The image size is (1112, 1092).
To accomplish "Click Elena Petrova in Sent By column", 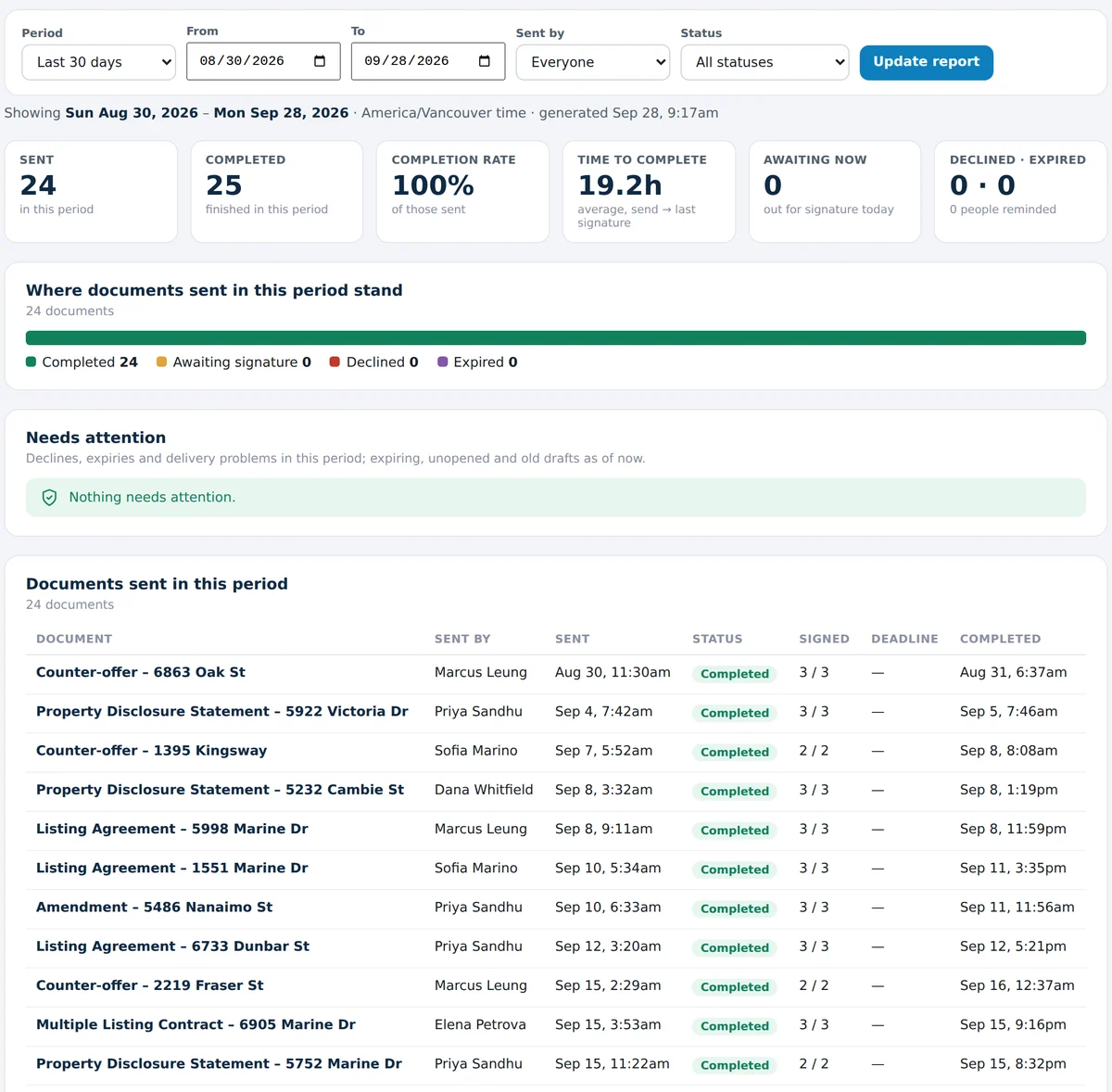I will pyautogui.click(x=480, y=1024).
